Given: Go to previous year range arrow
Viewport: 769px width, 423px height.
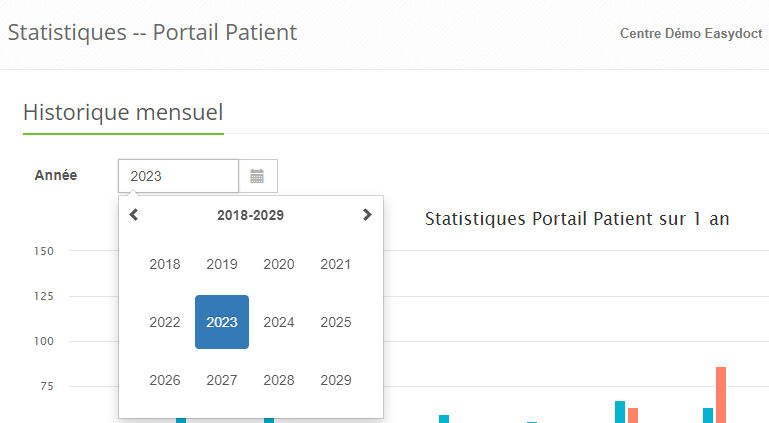Looking at the screenshot, I should (134, 214).
